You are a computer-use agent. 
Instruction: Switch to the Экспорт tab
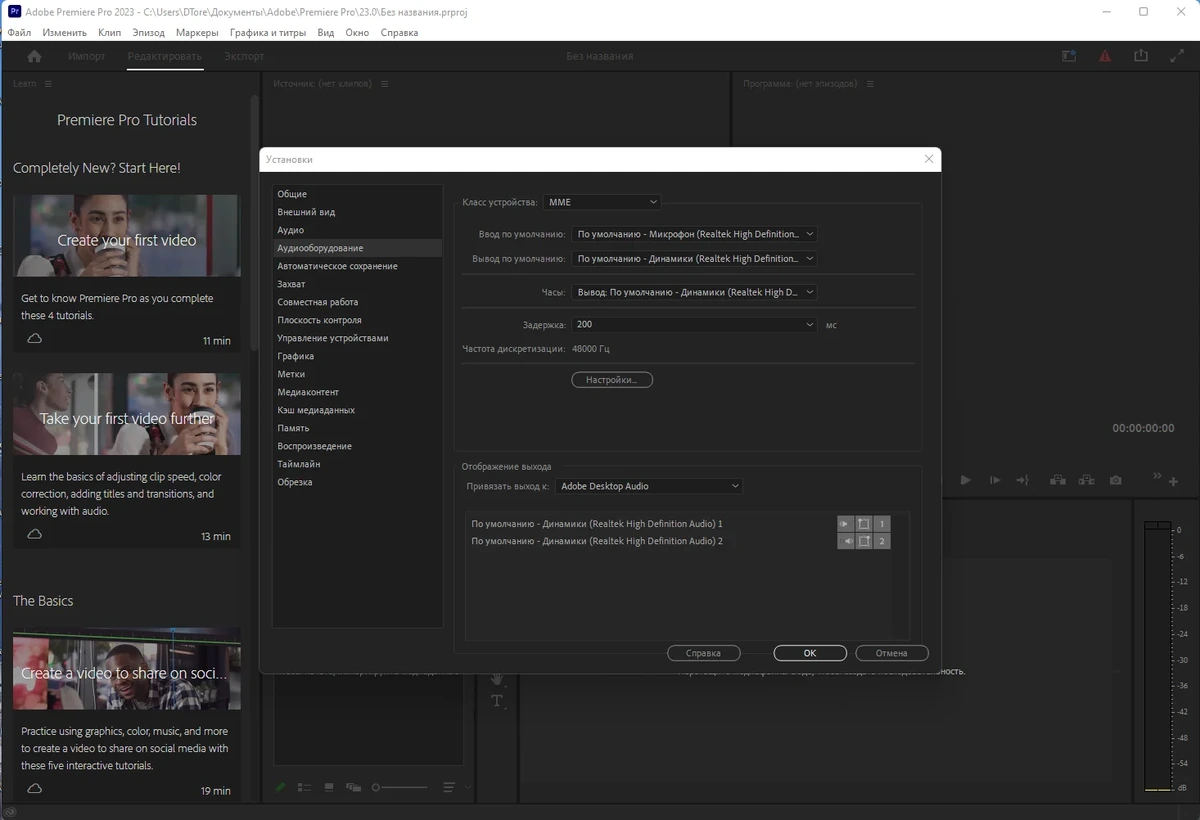(244, 56)
